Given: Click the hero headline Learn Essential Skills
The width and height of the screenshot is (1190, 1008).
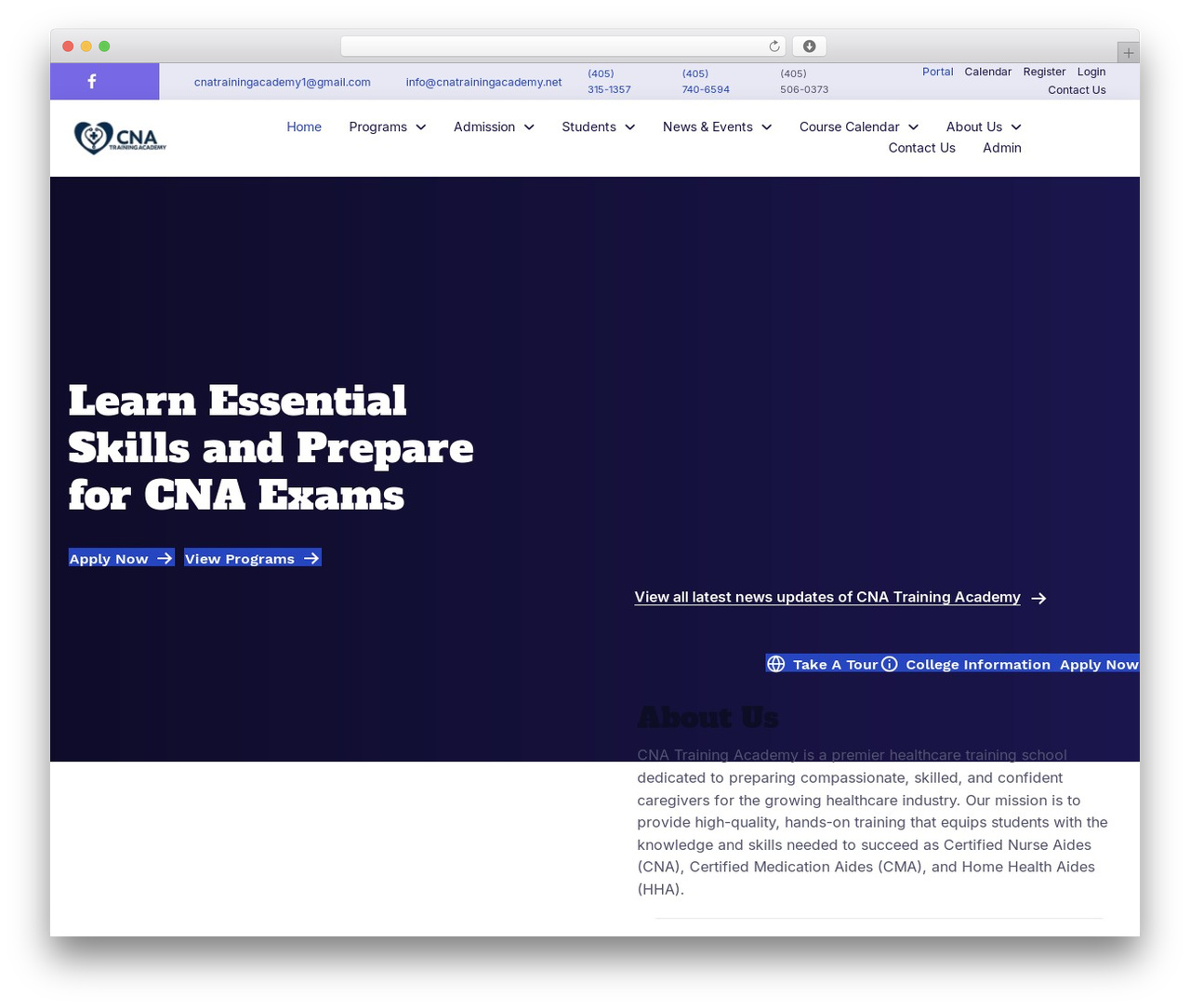Looking at the screenshot, I should [x=271, y=448].
